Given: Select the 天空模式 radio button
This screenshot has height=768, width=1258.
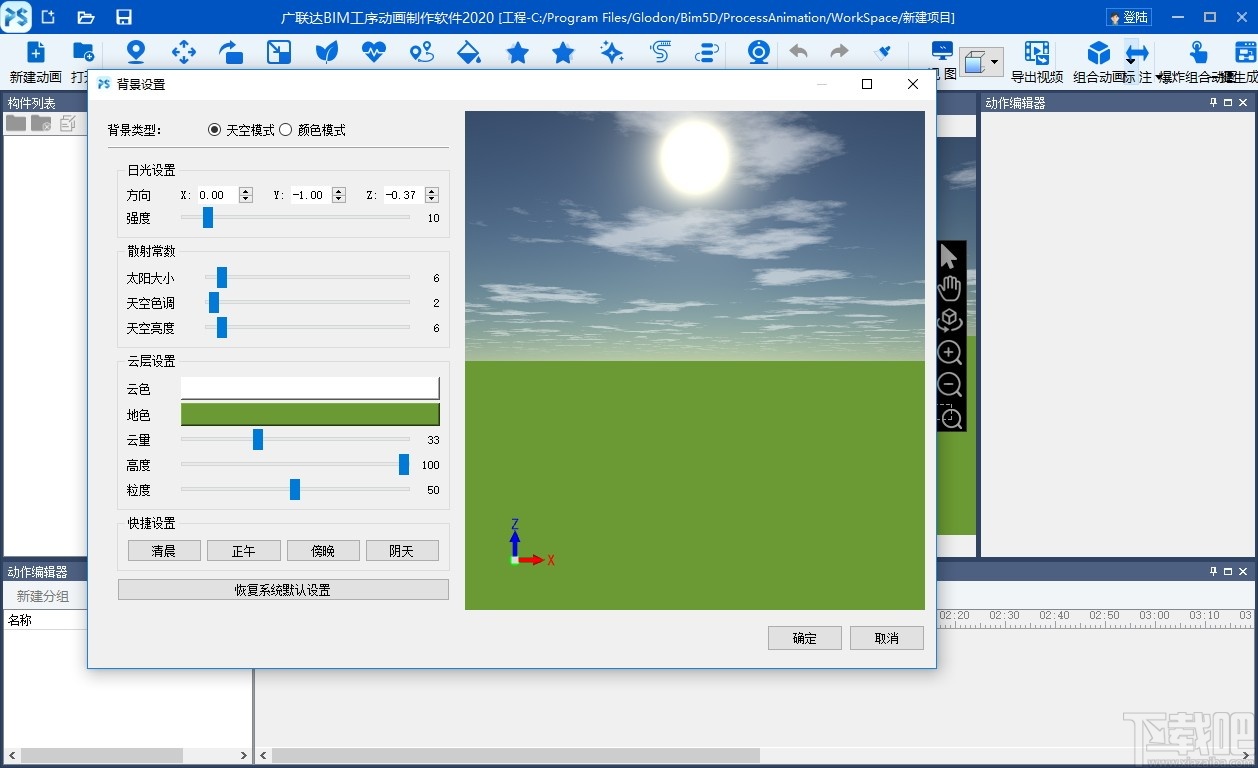Looking at the screenshot, I should click(214, 129).
